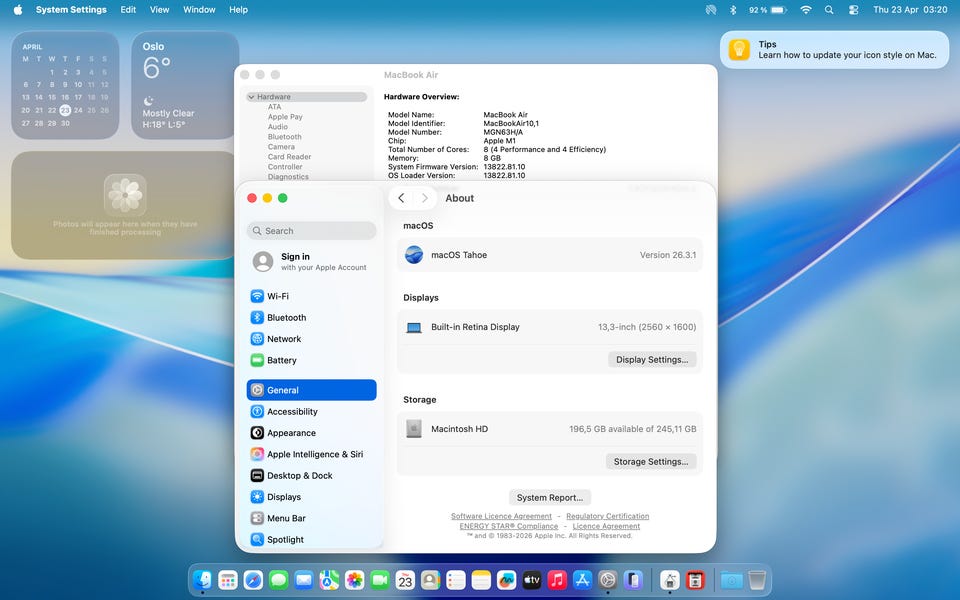Open Mail from the Dock

pos(304,579)
